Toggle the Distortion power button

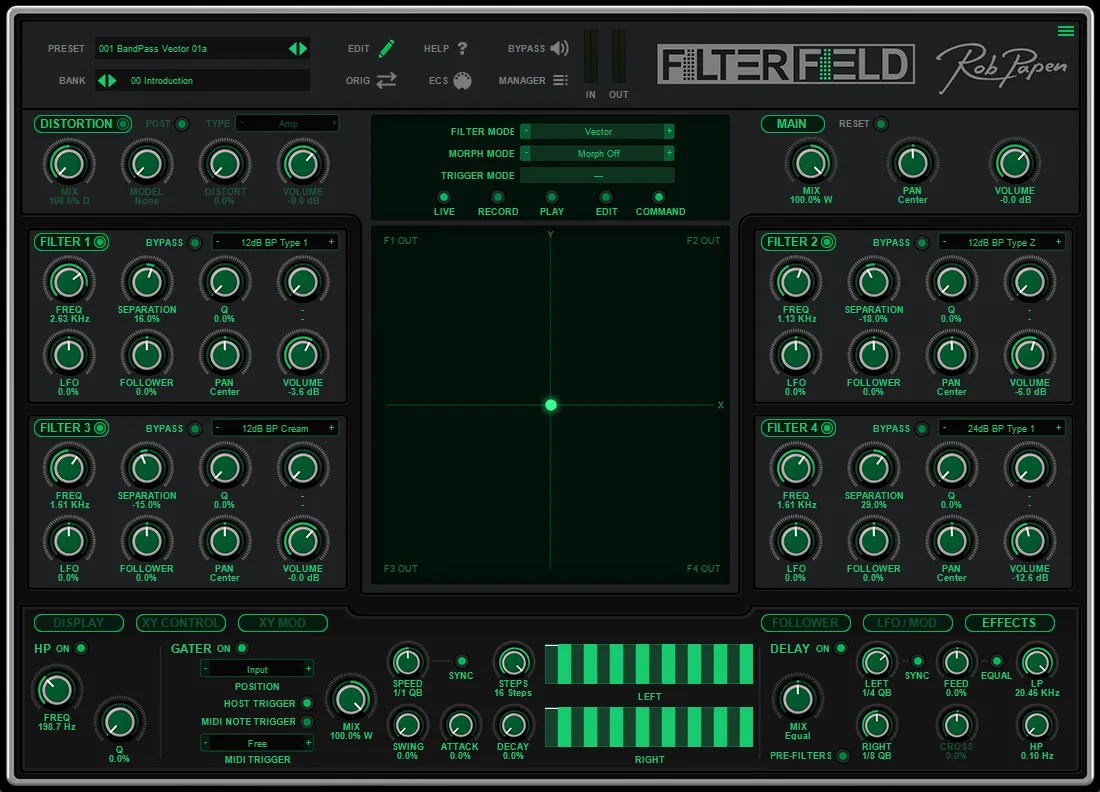(123, 124)
